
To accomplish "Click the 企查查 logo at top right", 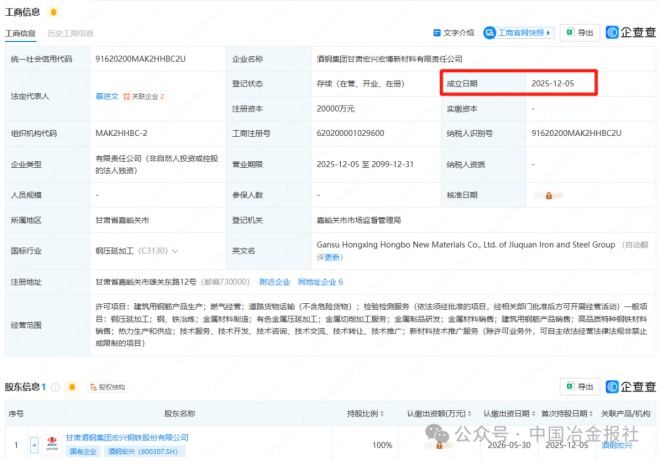I will point(632,32).
